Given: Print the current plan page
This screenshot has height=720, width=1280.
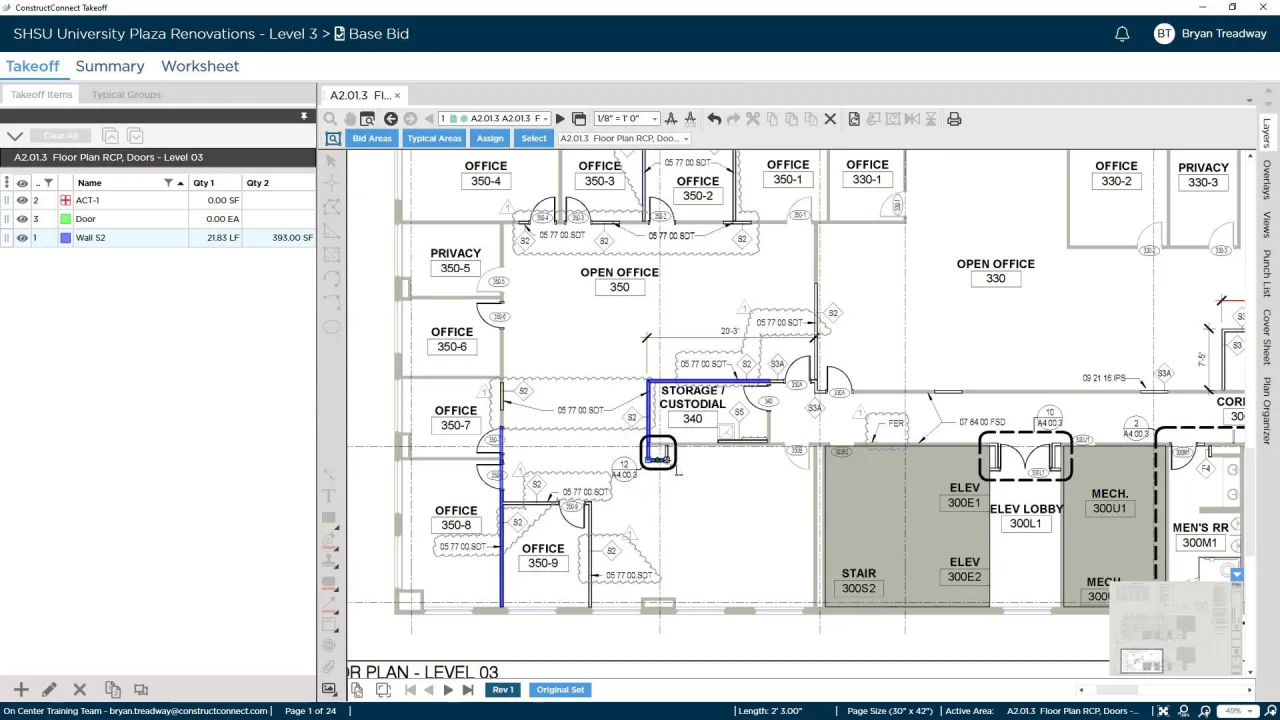Looking at the screenshot, I should click(954, 119).
